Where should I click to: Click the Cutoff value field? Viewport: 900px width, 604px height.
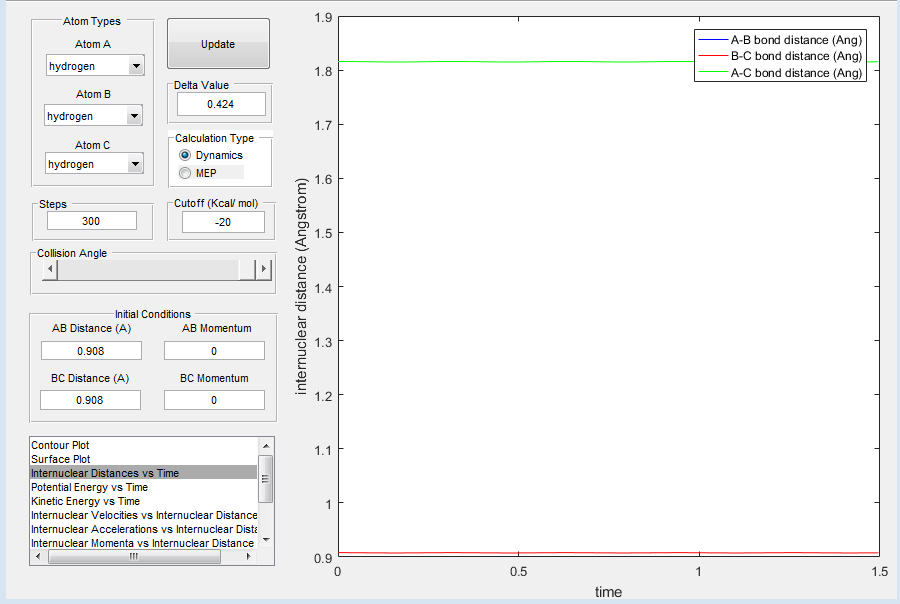pos(223,222)
